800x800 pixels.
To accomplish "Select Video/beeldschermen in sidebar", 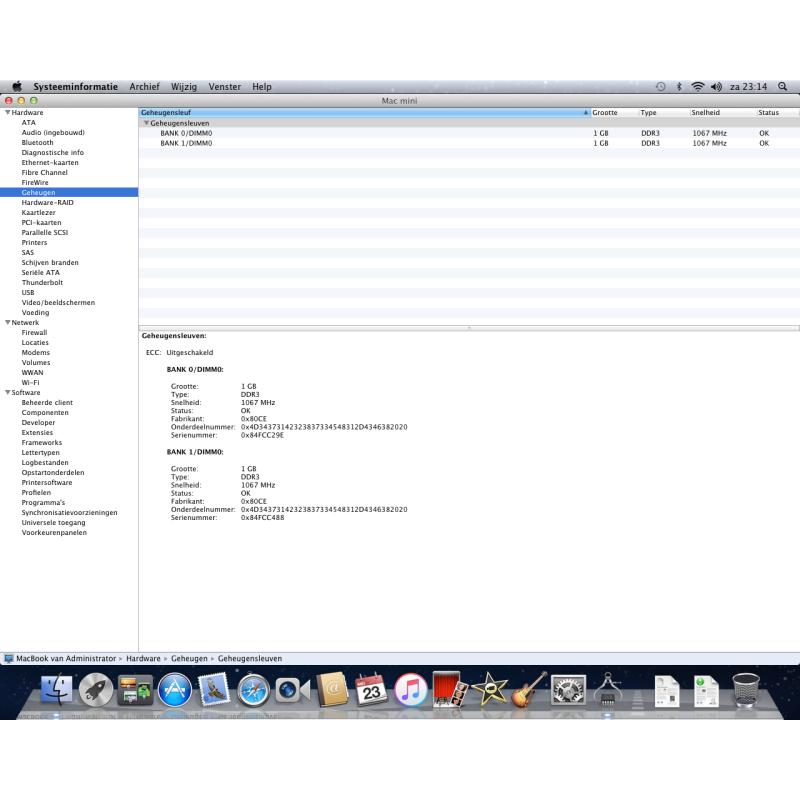I will coord(58,302).
